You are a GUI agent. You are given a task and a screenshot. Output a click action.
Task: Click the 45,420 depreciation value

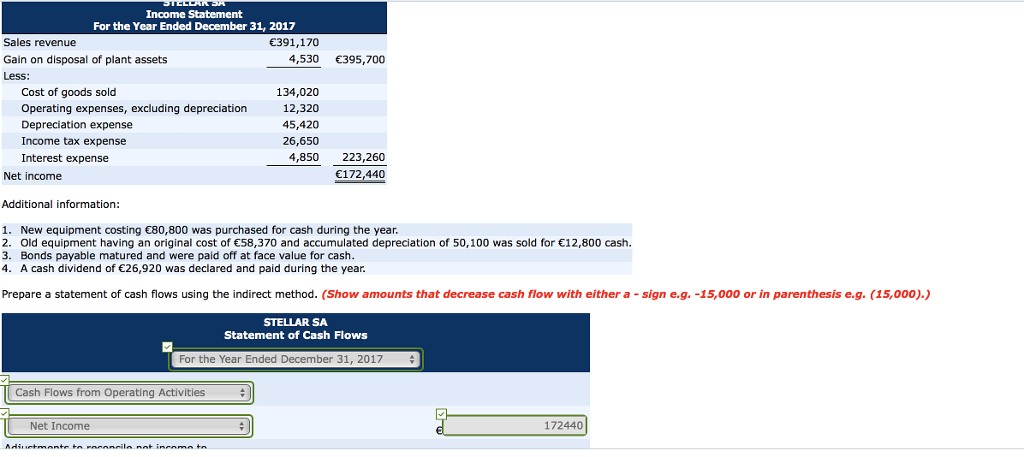[x=300, y=125]
